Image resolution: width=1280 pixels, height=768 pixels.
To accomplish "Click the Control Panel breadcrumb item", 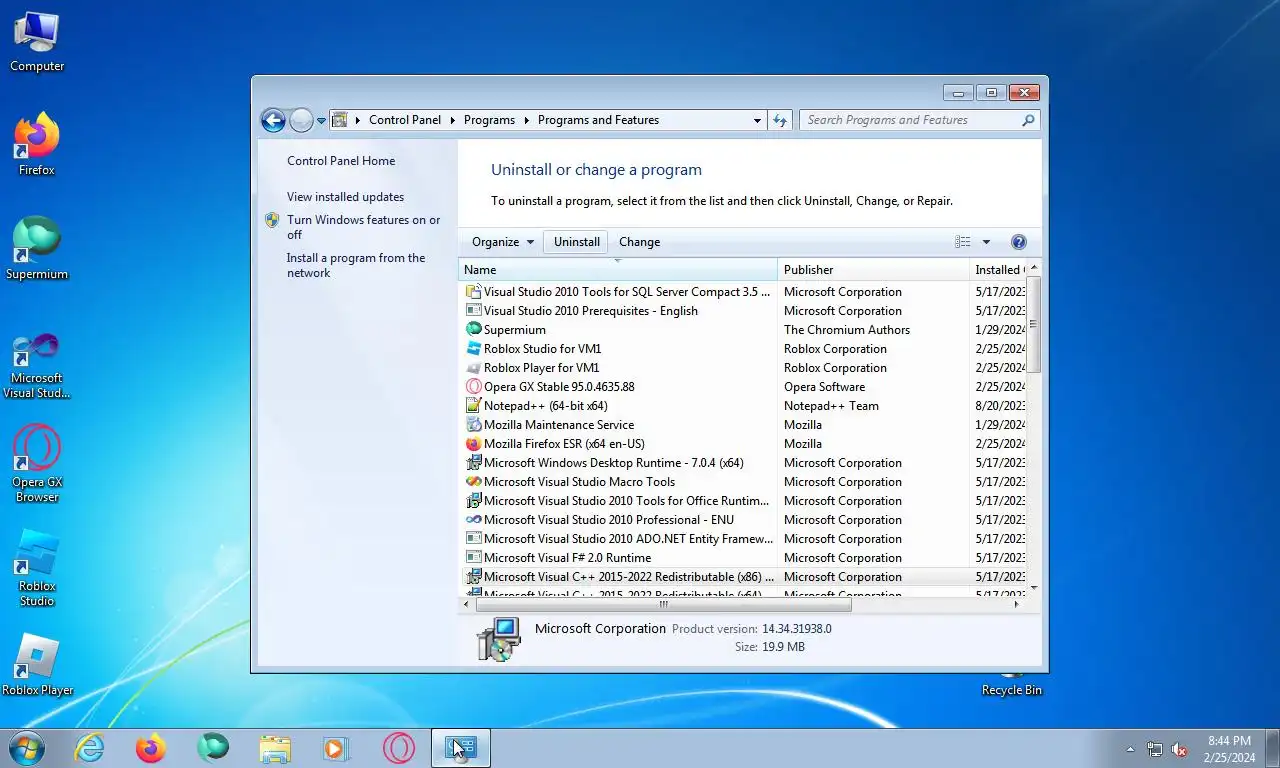I will pos(405,120).
